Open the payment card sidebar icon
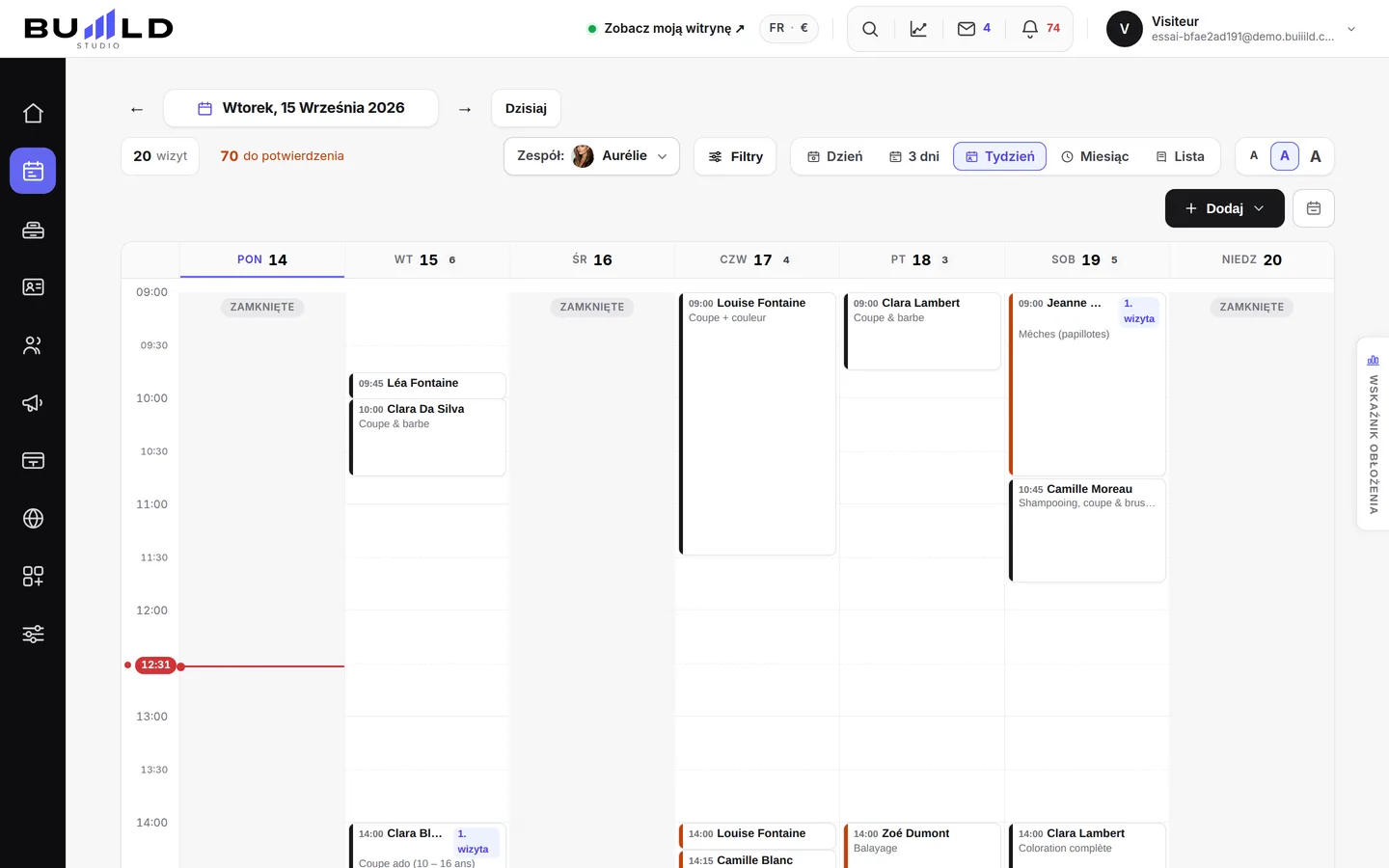The height and width of the screenshot is (868, 1389). [x=33, y=460]
